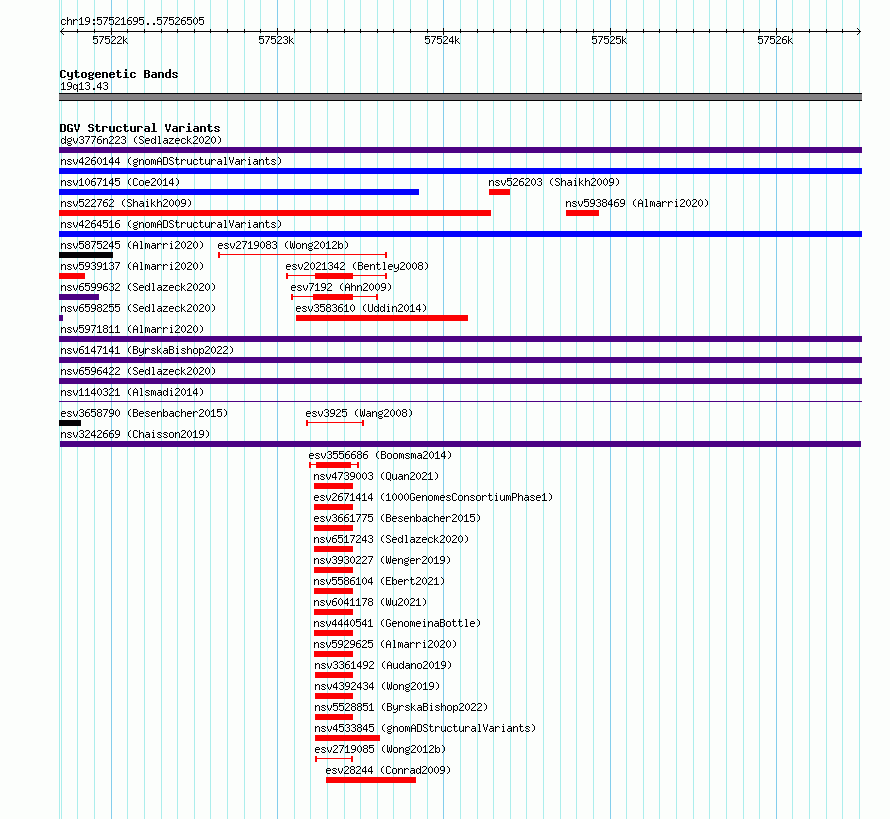This screenshot has height=819, width=890.
Task: Click the dgv3776n223 (Sedlazeck2020) variant label
Action: 141,140
